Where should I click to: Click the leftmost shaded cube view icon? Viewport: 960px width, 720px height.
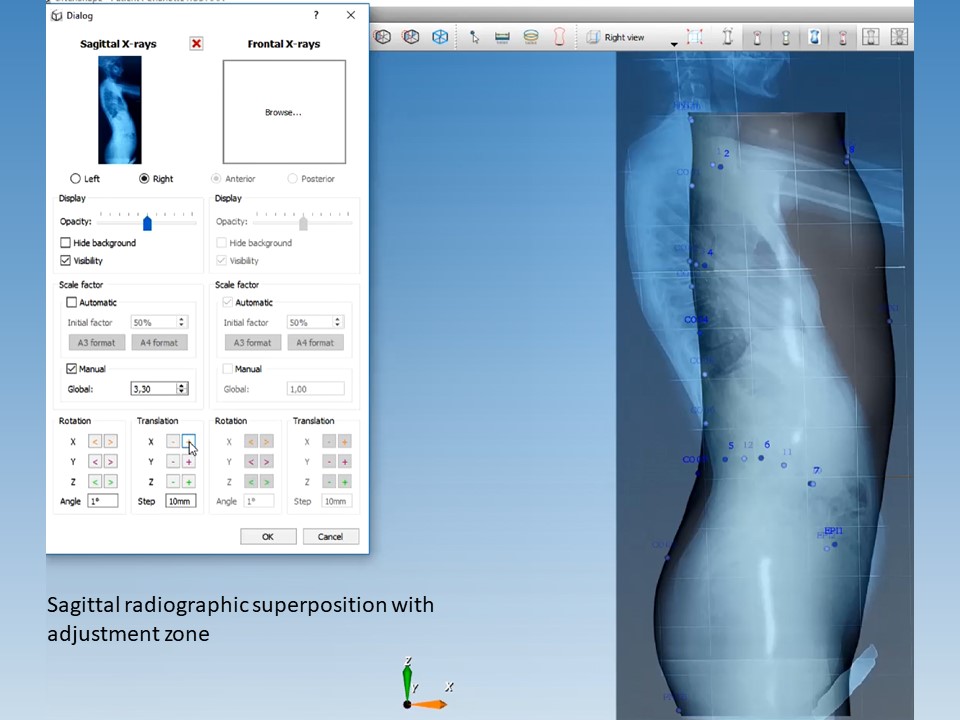(382, 37)
